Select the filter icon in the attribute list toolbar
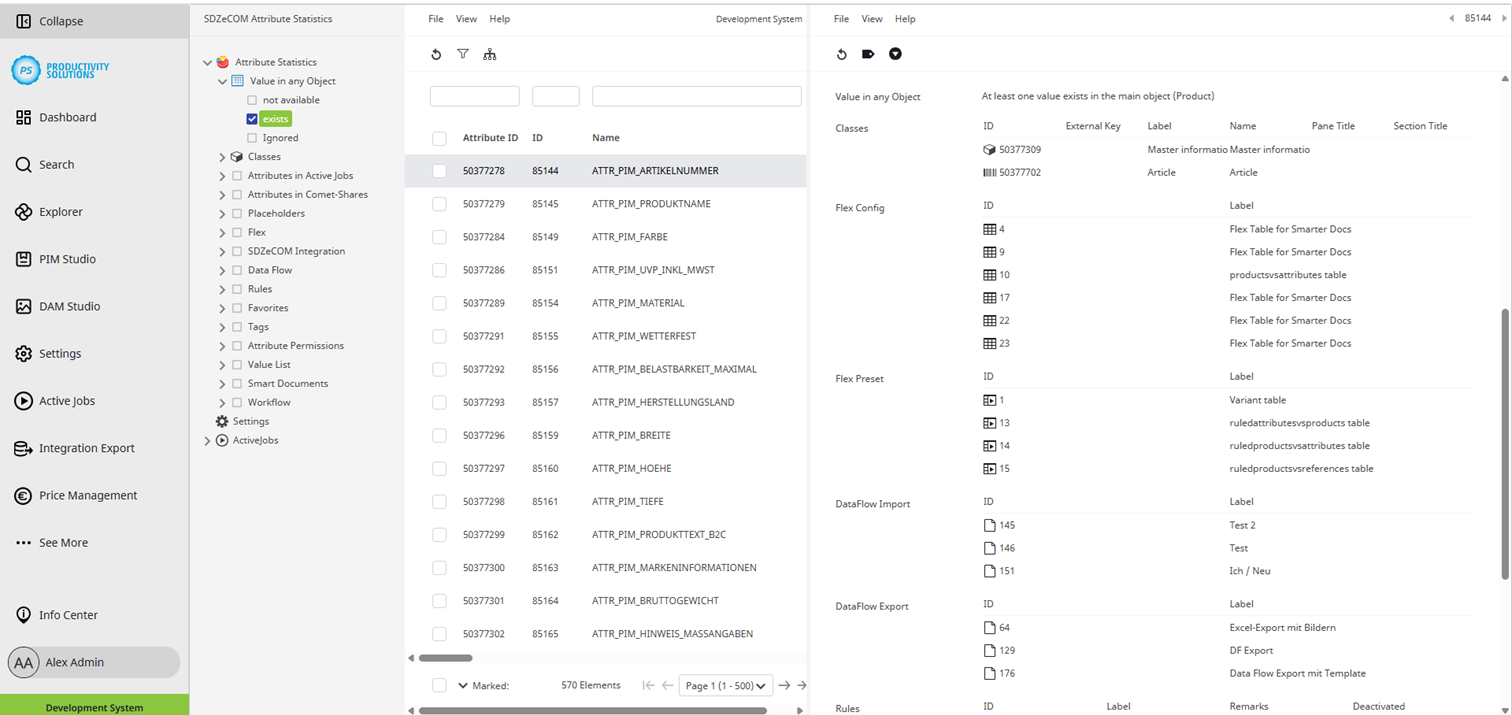The height and width of the screenshot is (715, 1512). click(463, 54)
